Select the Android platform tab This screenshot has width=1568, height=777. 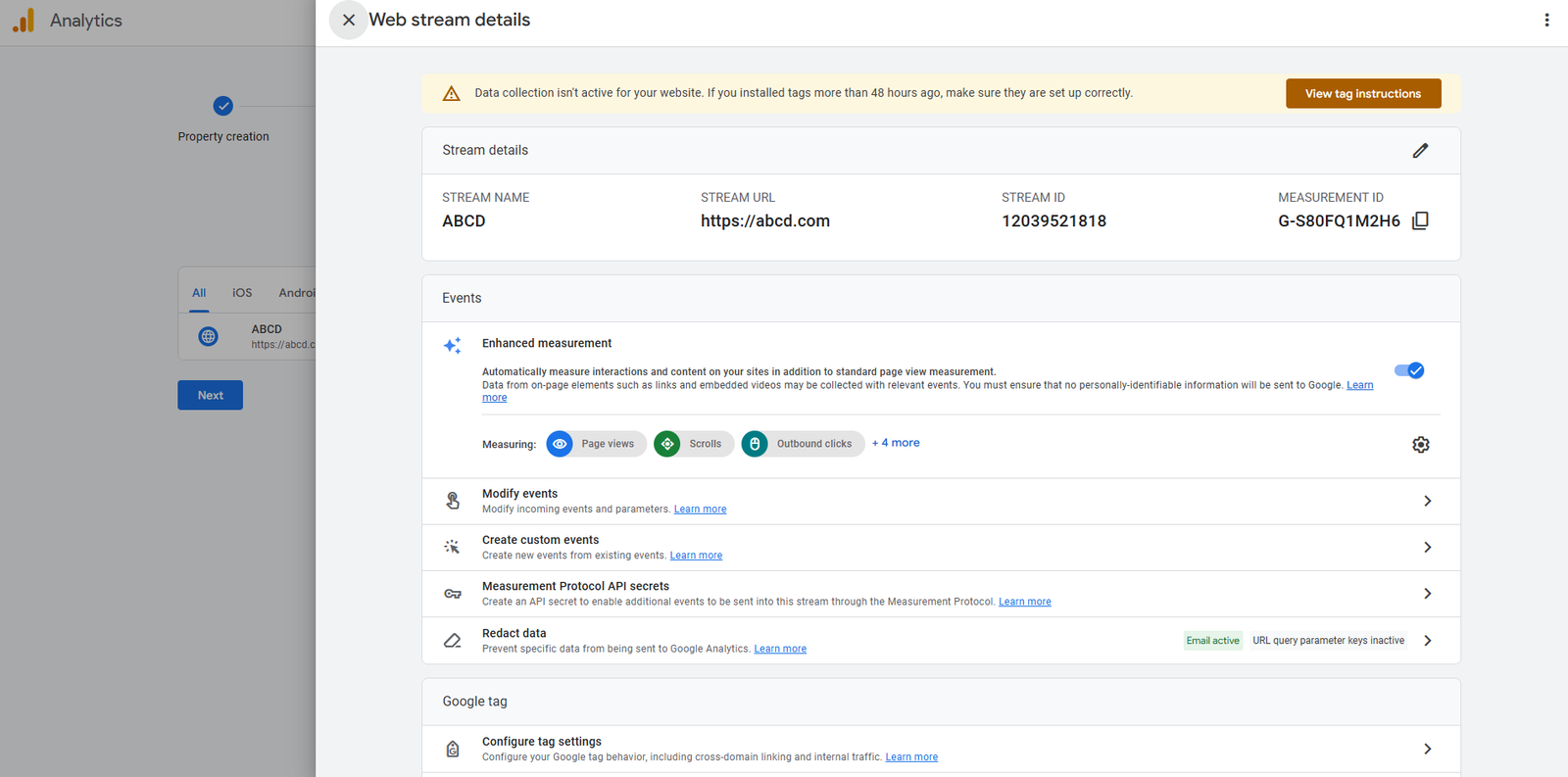coord(297,293)
